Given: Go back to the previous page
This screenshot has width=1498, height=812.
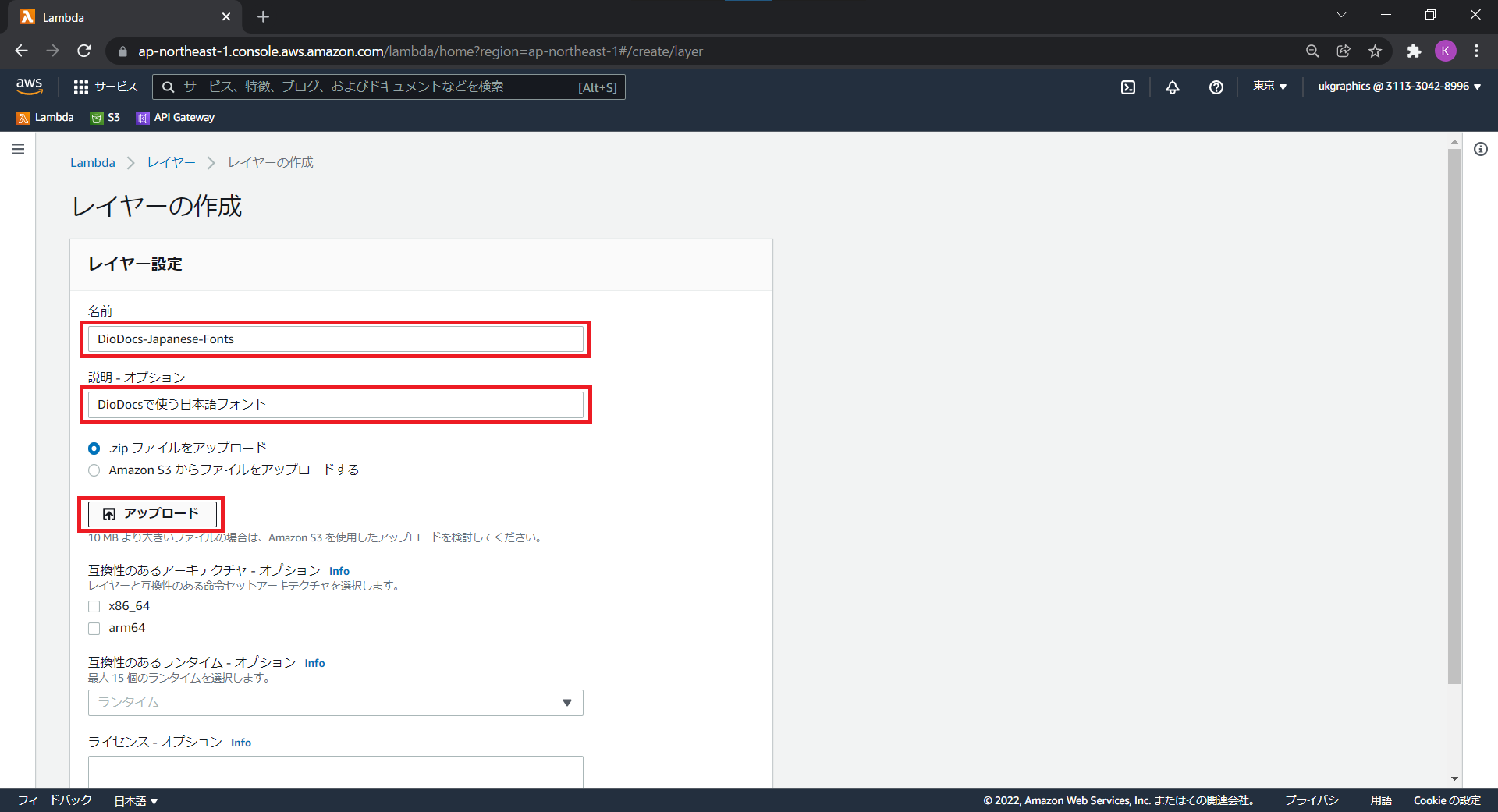Looking at the screenshot, I should [x=21, y=51].
